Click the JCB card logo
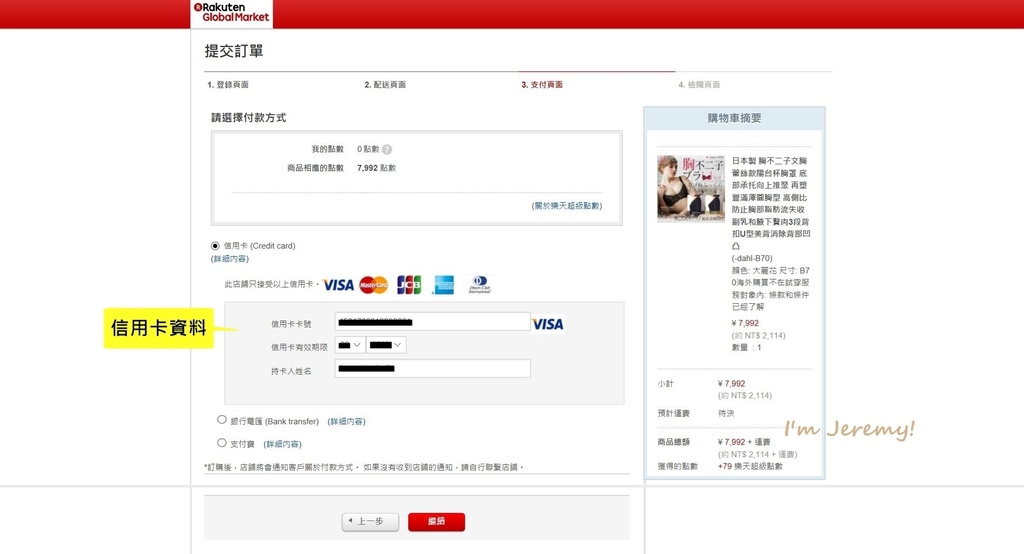 (x=408, y=285)
